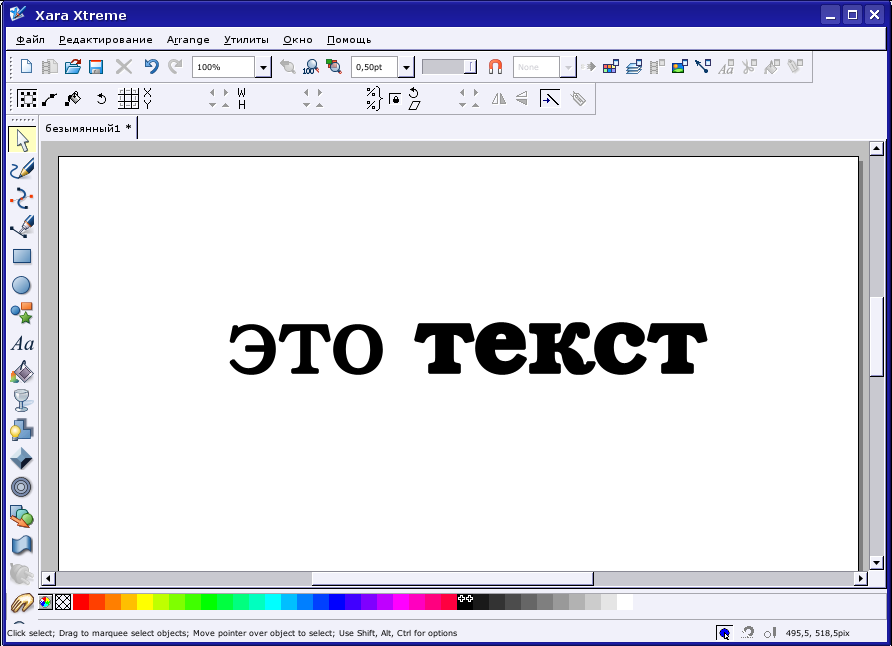Click the vertical scrollbar down arrow
892x646 pixels.
click(876, 563)
